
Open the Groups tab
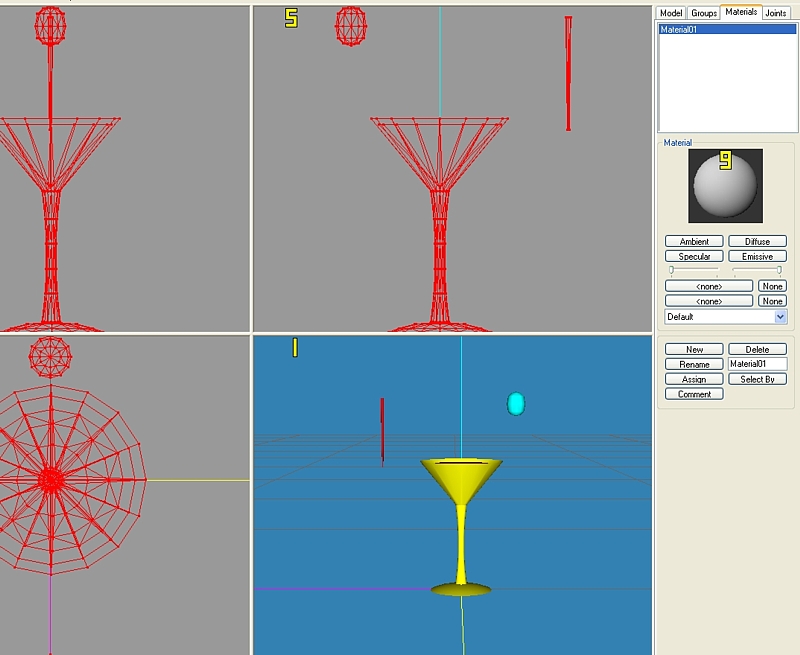pyautogui.click(x=704, y=13)
